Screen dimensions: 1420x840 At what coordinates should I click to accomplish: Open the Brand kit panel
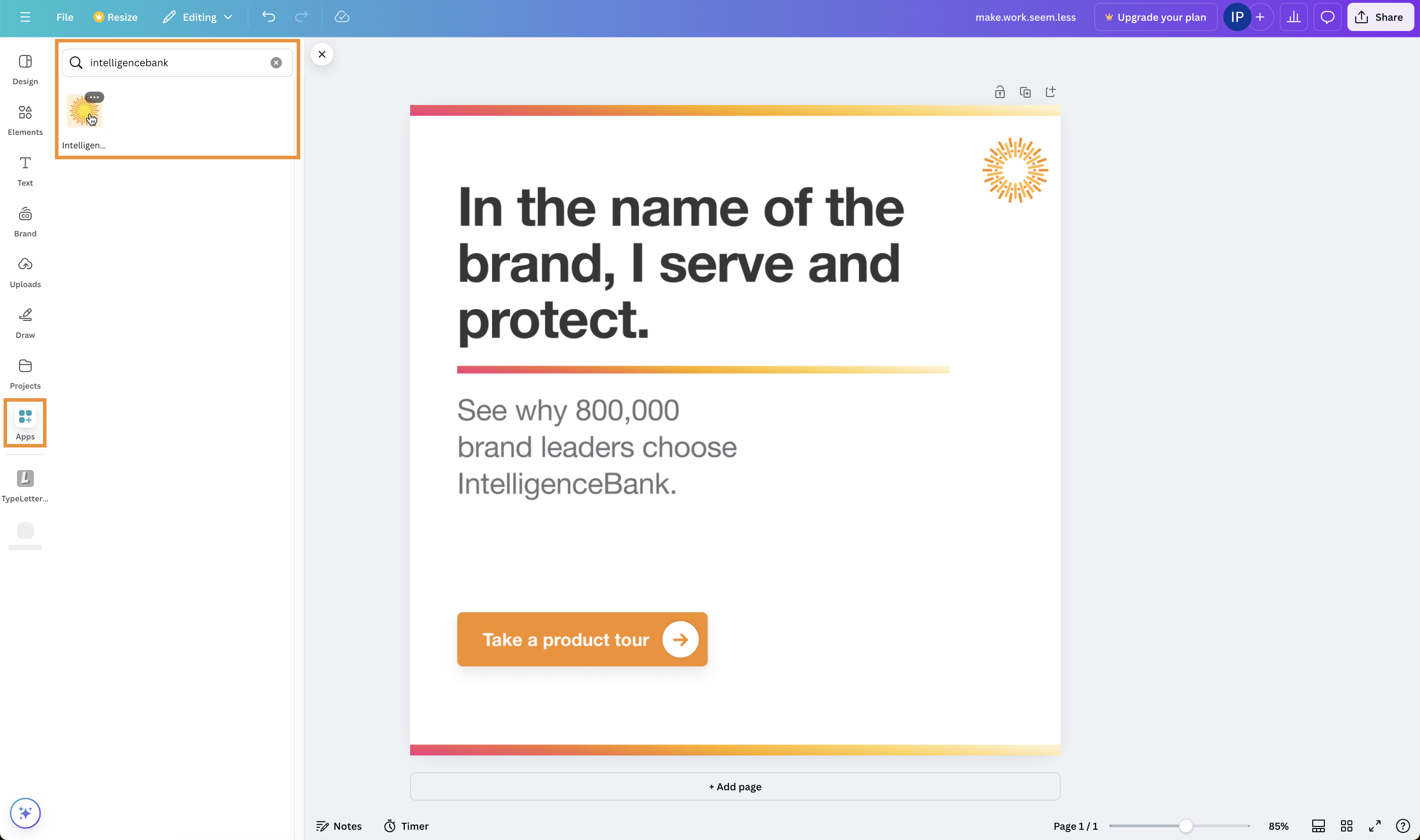pyautogui.click(x=25, y=221)
